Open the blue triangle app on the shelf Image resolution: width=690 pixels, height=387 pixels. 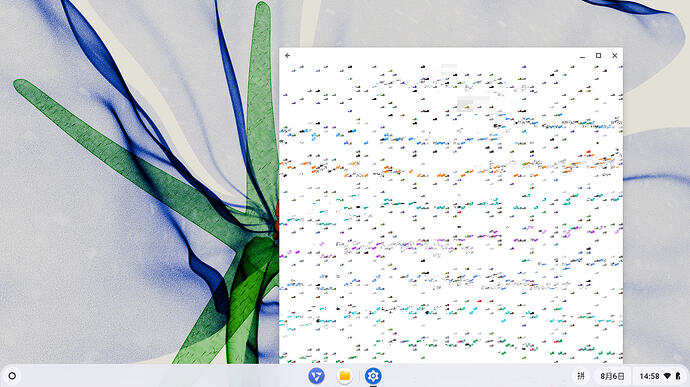coord(316,376)
